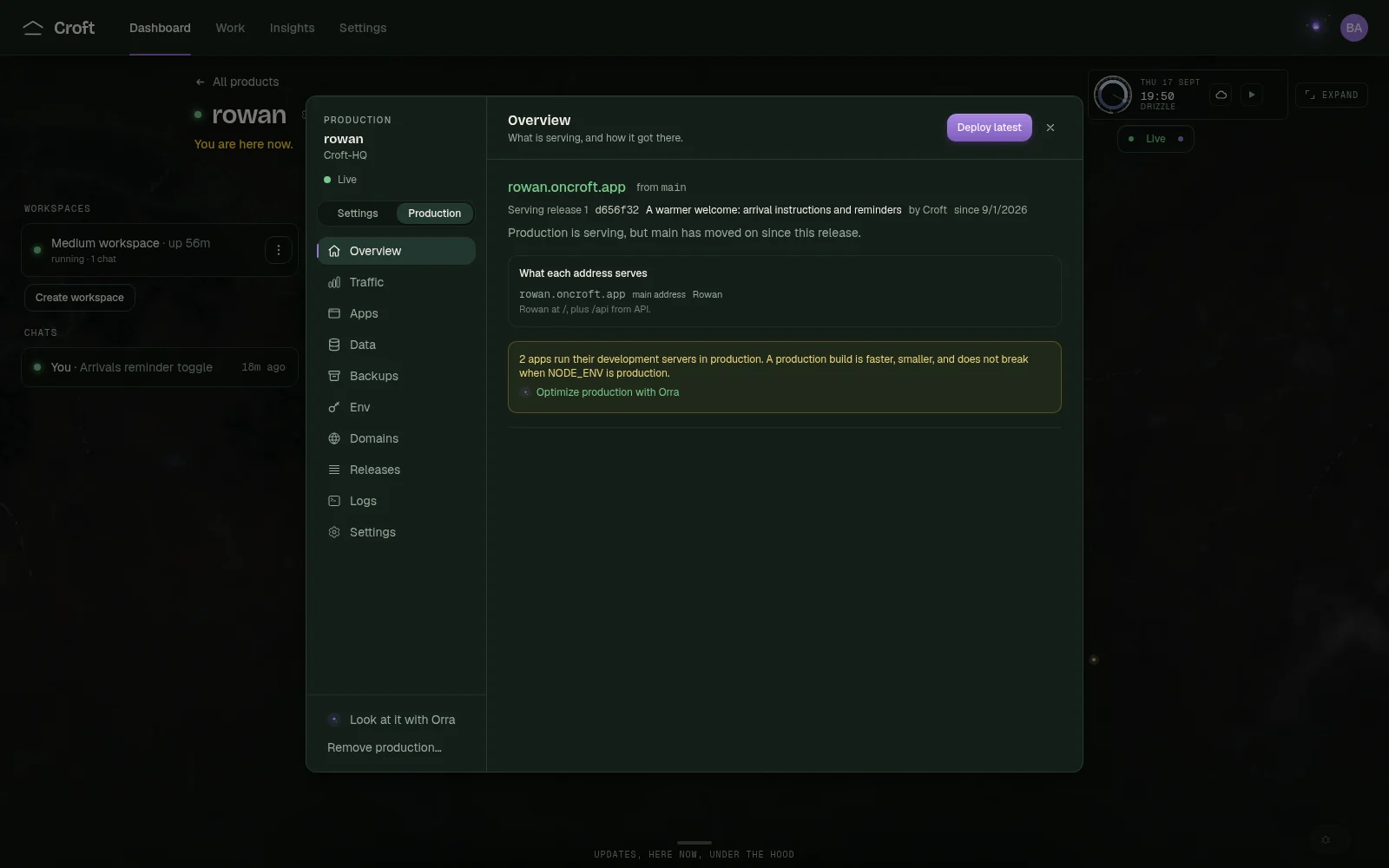
Task: Click Optimize production with Orra
Action: 608,392
